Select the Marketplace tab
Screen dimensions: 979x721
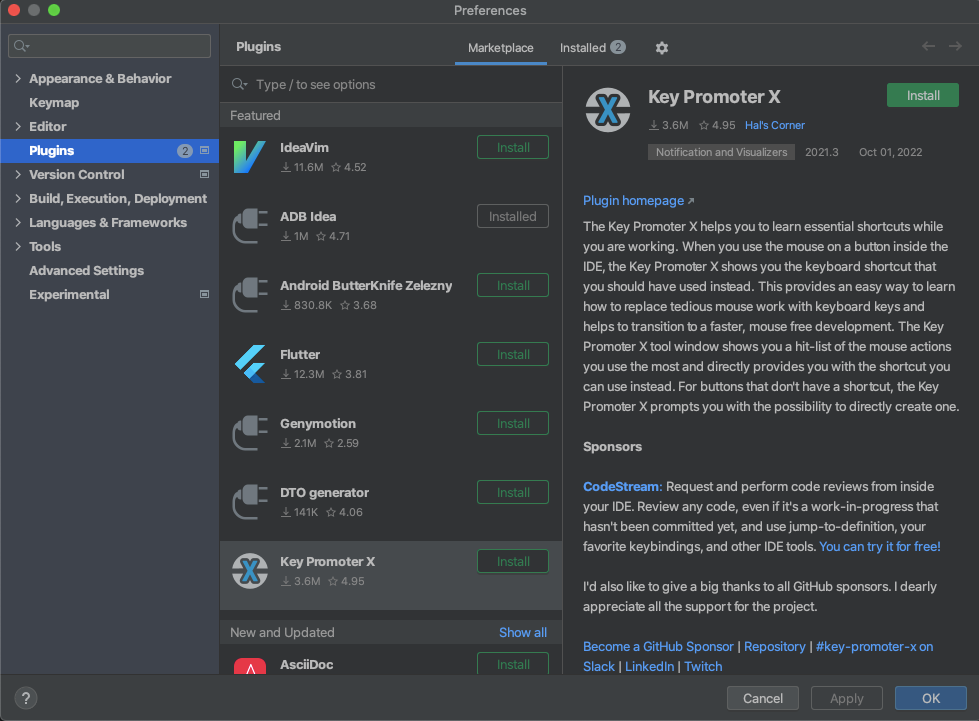tap(500, 47)
